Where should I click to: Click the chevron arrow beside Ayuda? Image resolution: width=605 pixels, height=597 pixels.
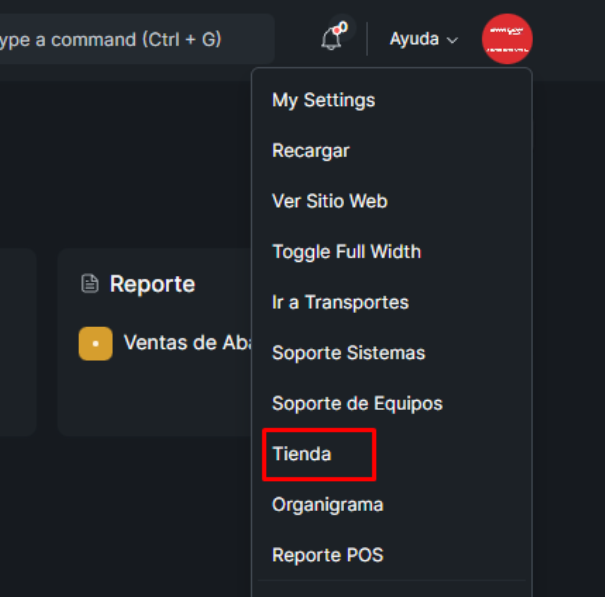click(452, 40)
